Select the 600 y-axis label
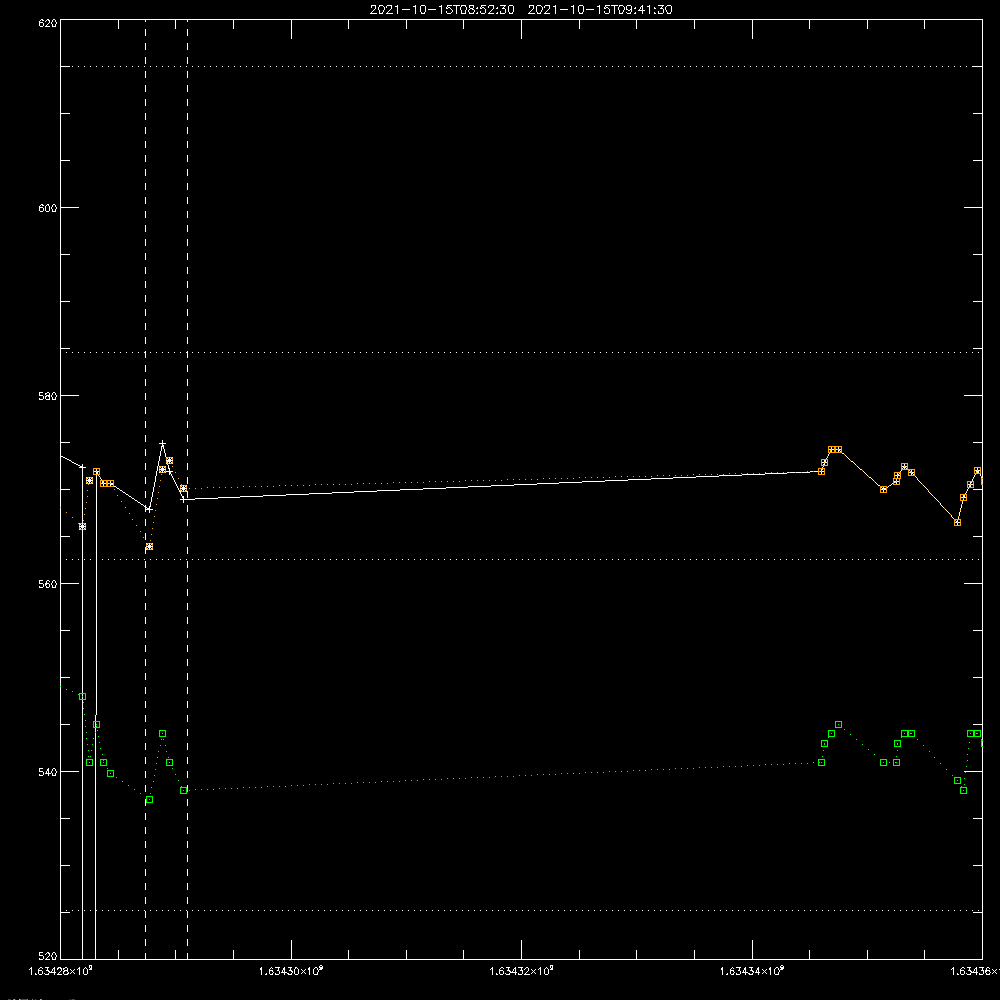The height and width of the screenshot is (1000, 1000). click(x=48, y=208)
